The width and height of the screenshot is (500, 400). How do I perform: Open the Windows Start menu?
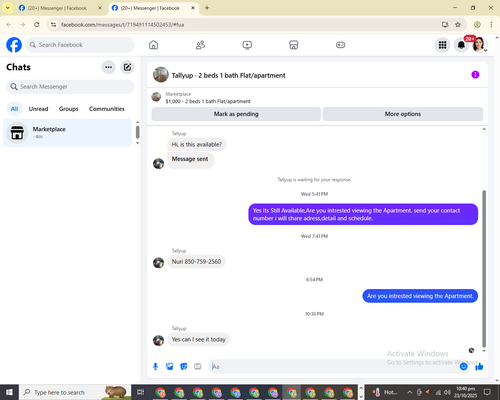[x=9, y=392]
